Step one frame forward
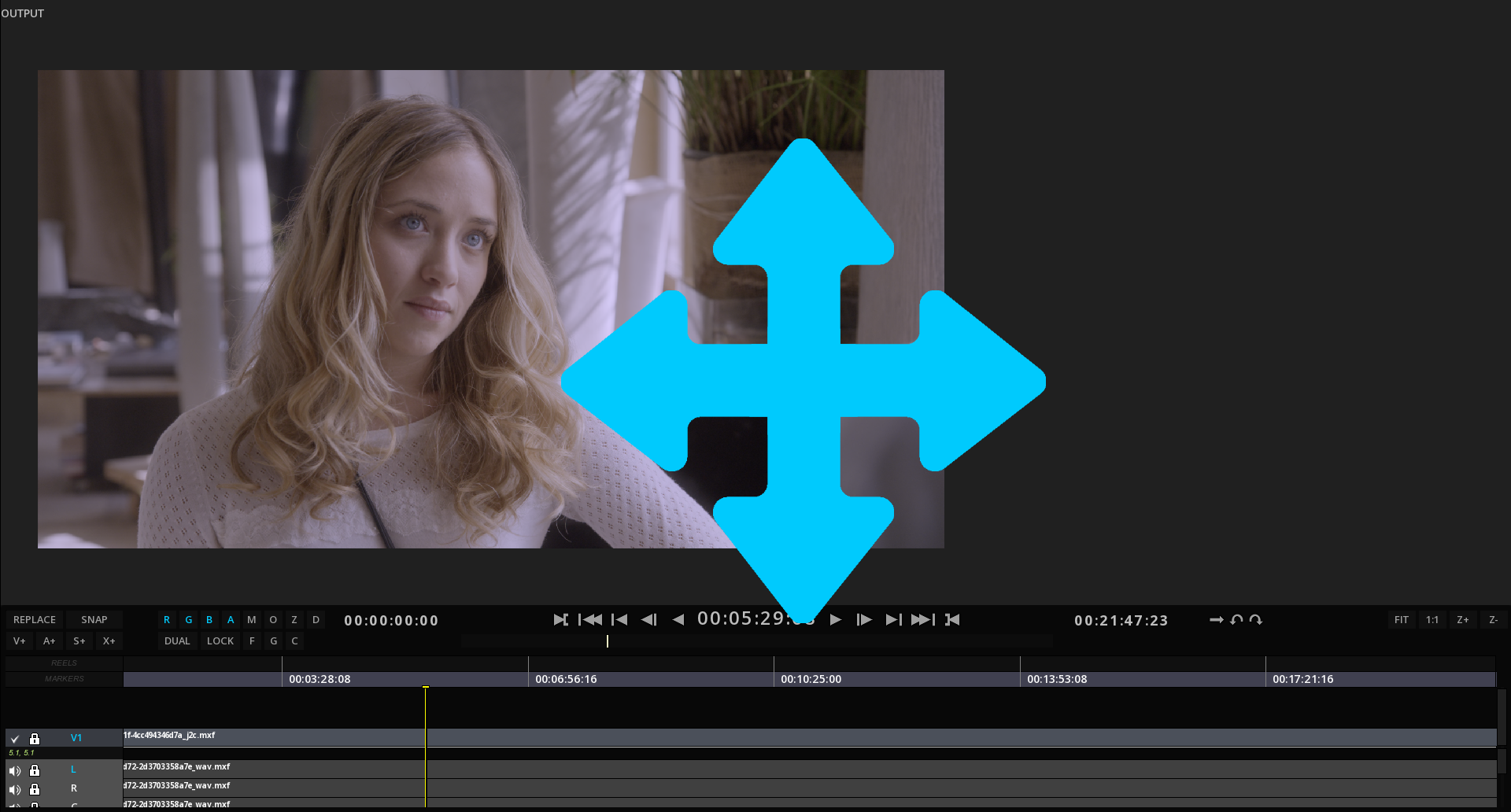 pos(864,620)
